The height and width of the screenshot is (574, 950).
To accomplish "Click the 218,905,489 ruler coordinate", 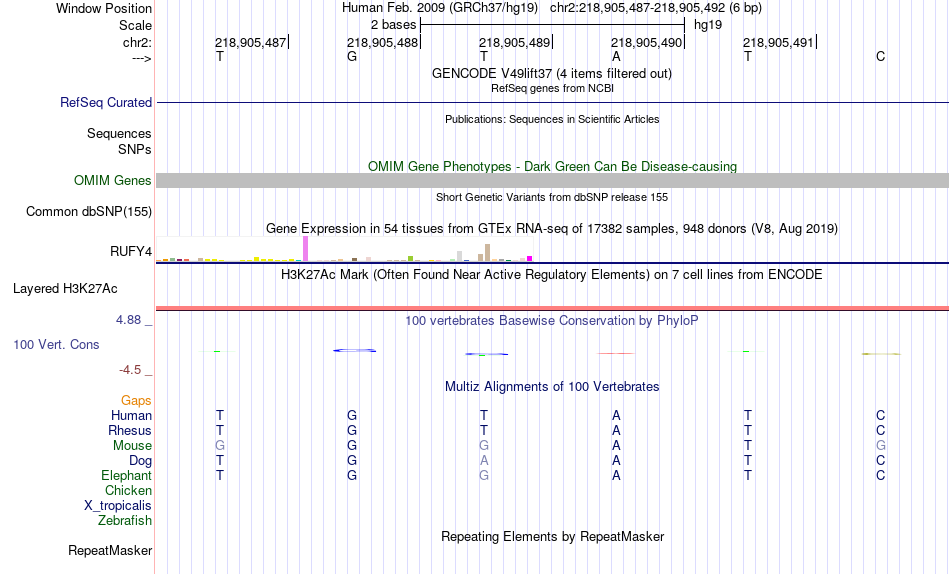I will (x=514, y=42).
